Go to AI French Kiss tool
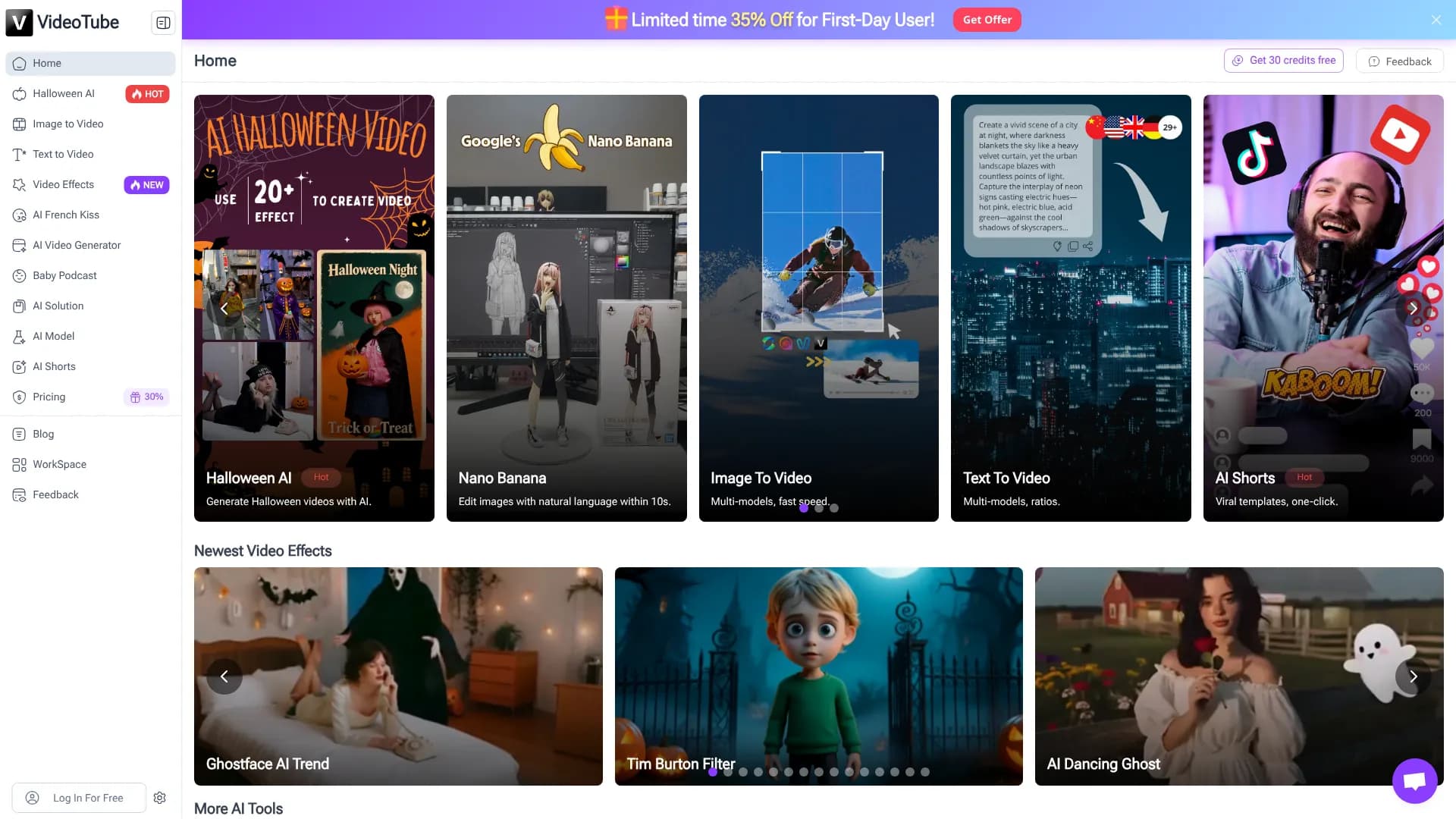The width and height of the screenshot is (1456, 819). point(66,215)
